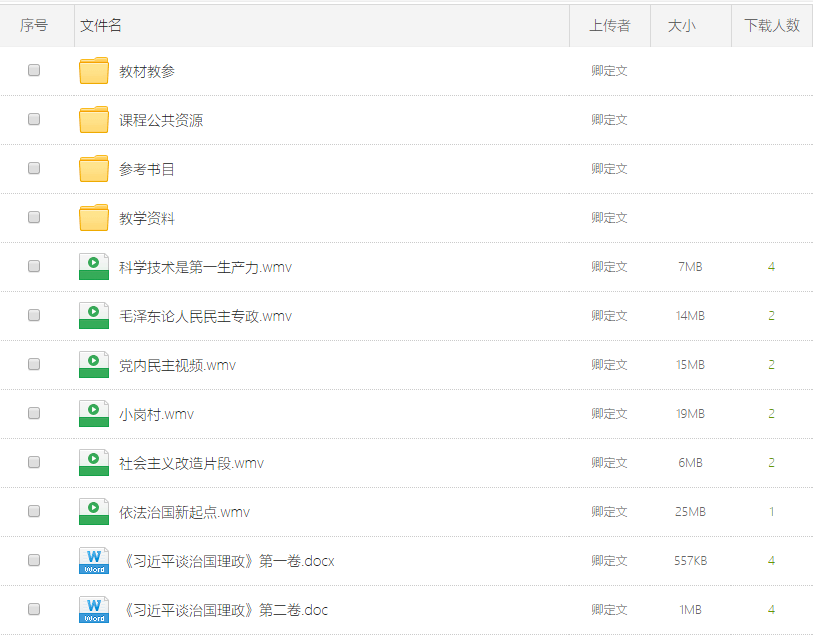Click uploader 卿定文 on 参考书目 row
This screenshot has width=813, height=644.
pyautogui.click(x=609, y=169)
